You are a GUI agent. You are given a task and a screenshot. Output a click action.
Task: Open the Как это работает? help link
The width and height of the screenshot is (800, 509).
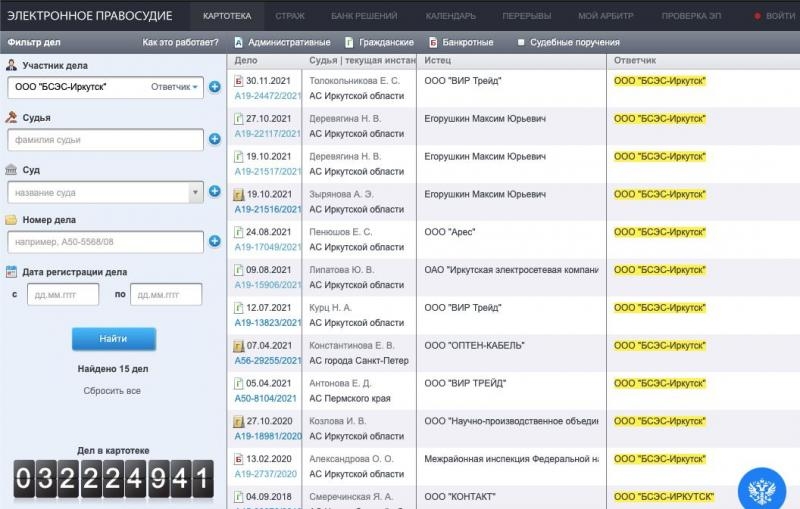click(x=180, y=42)
